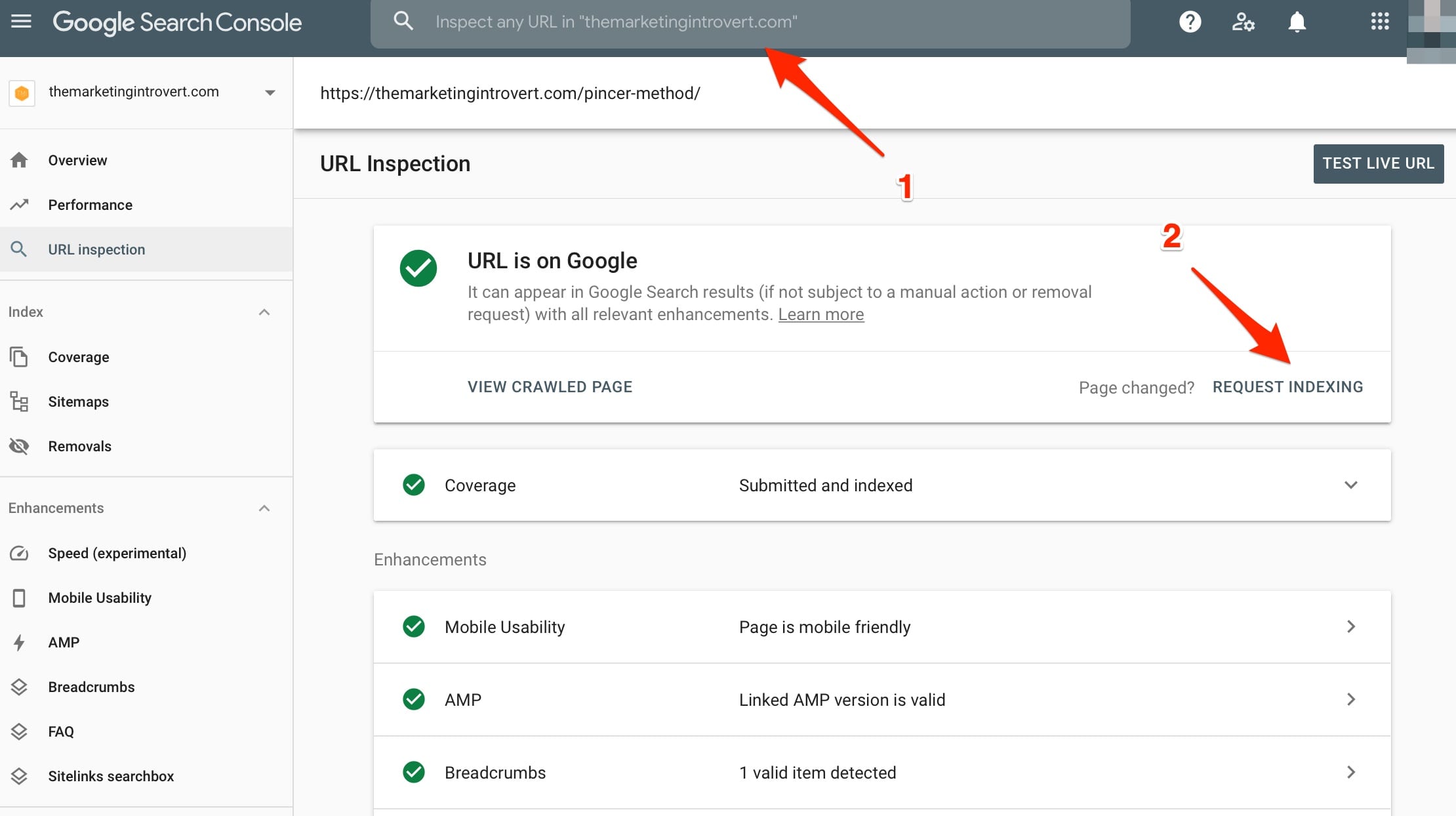Open the user settings icon
This screenshot has height=816, width=1456.
point(1244,22)
